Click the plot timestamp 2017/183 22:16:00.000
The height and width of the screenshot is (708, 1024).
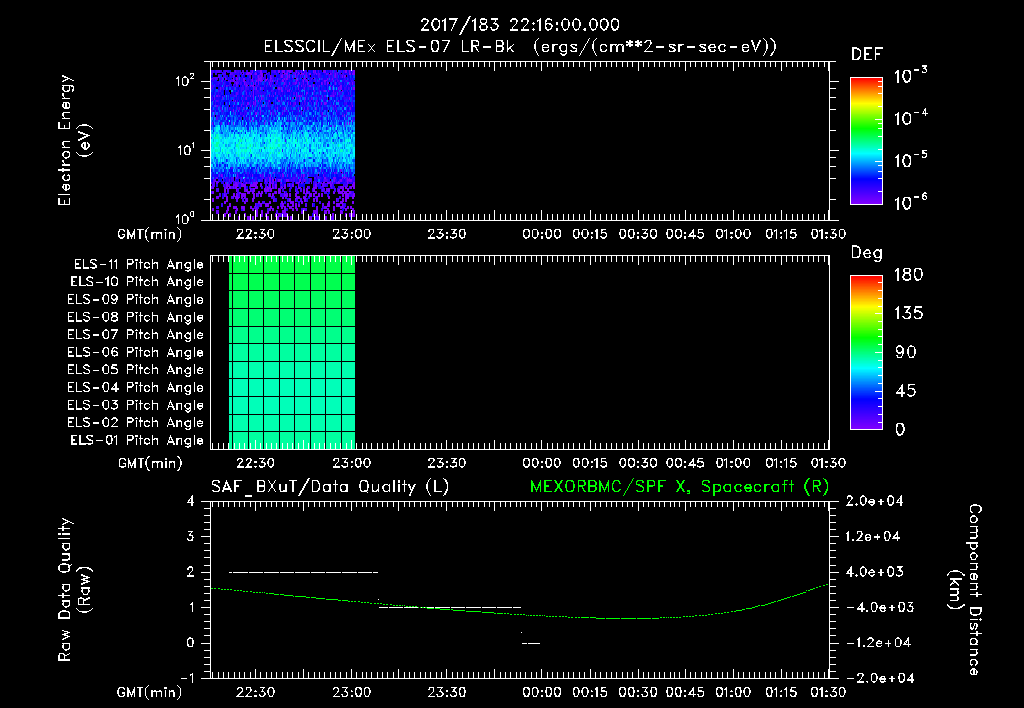[x=519, y=25]
